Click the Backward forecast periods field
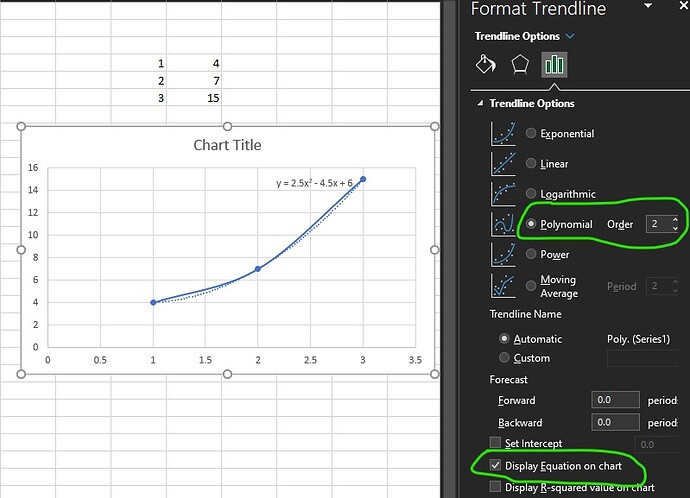The image size is (690, 498). [615, 422]
